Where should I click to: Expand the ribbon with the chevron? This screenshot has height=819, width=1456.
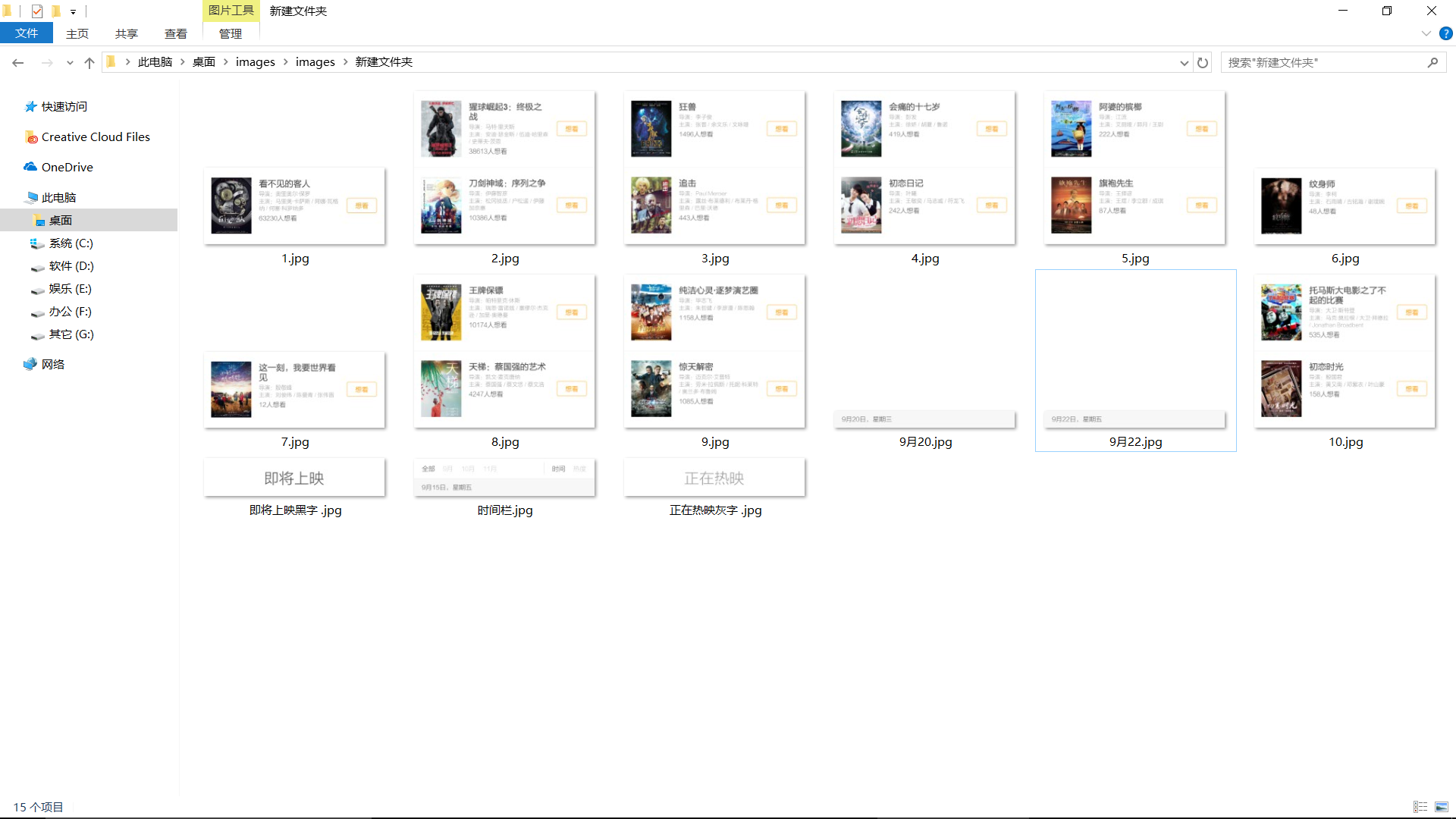pos(1426,33)
